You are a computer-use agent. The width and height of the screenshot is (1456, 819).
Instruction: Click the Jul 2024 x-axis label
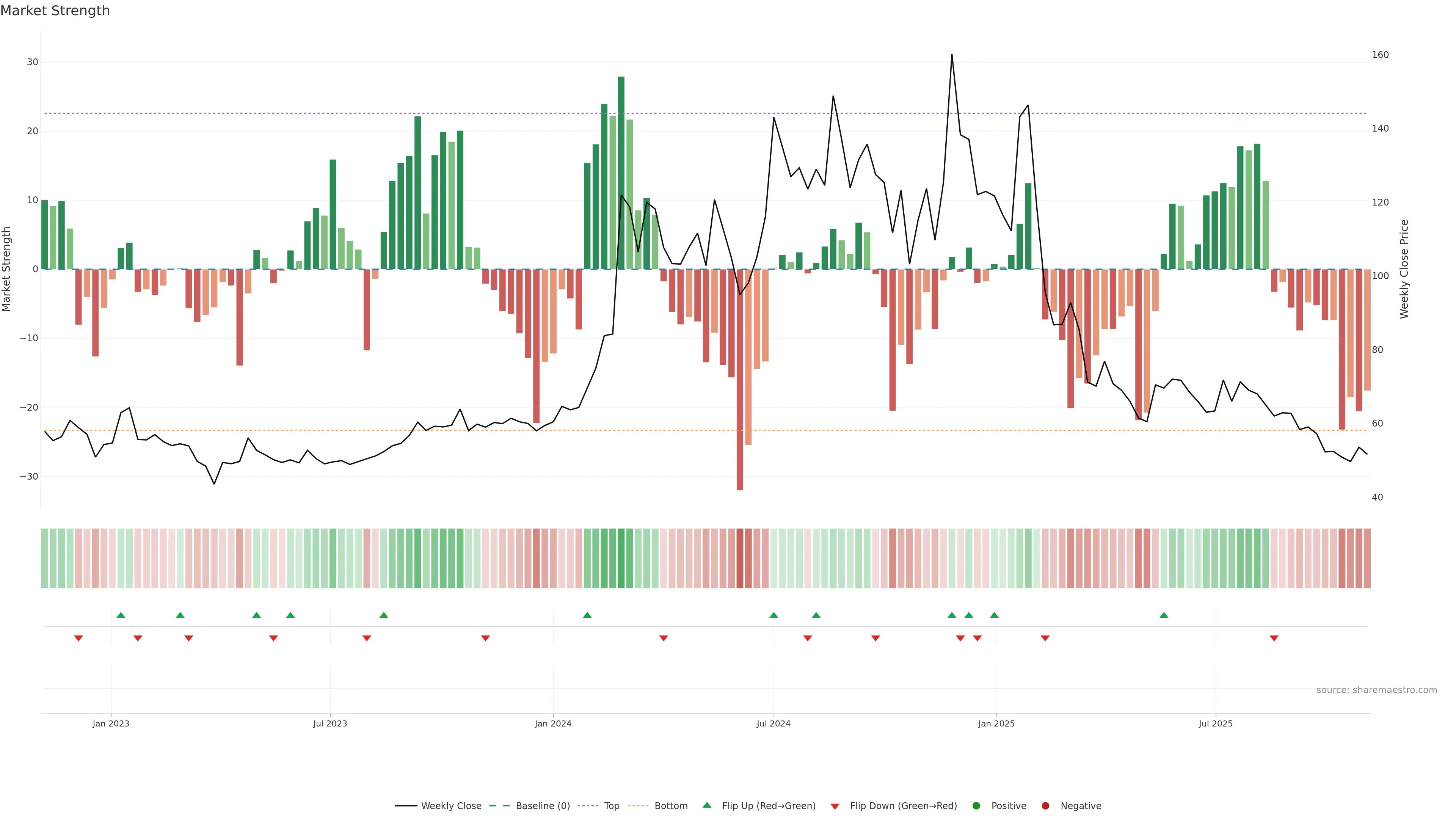tap(773, 723)
